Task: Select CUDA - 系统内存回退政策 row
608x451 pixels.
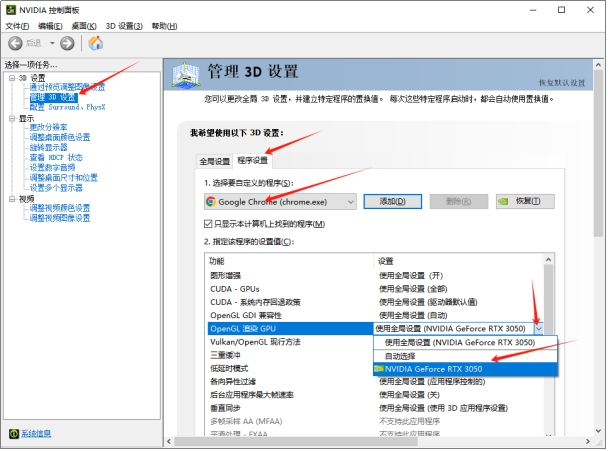Action: (x=374, y=302)
